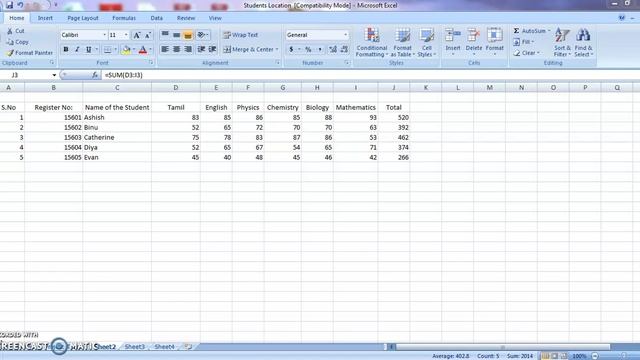640x360 pixels.
Task: Switch to the Formulas tab
Action: pos(124,18)
